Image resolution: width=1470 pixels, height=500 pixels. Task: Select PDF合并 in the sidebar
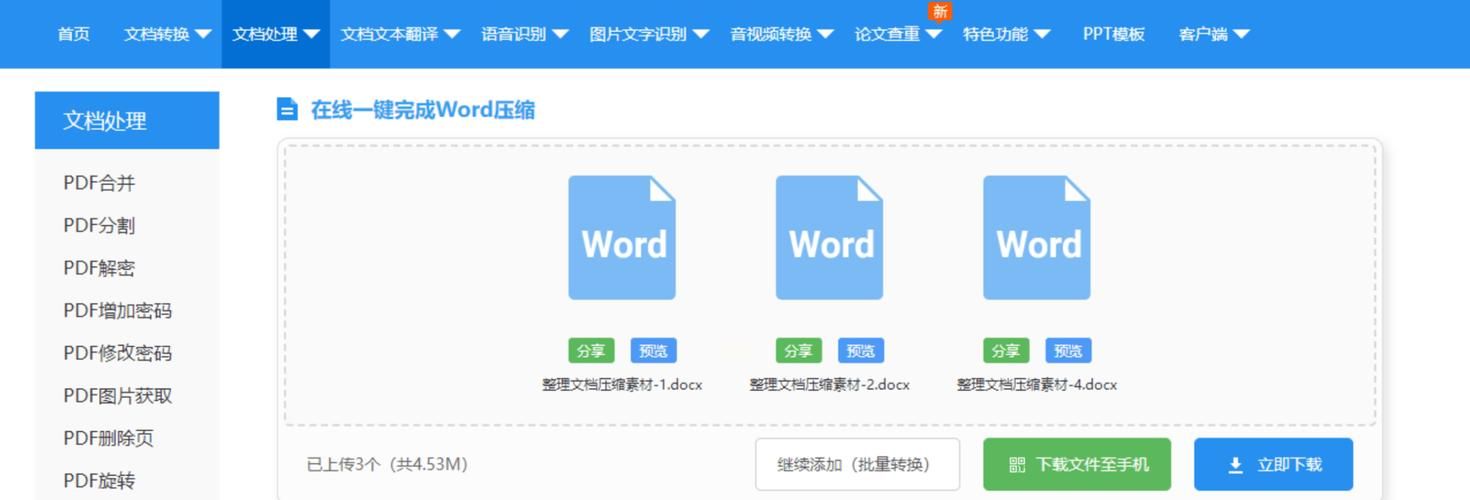[99, 183]
